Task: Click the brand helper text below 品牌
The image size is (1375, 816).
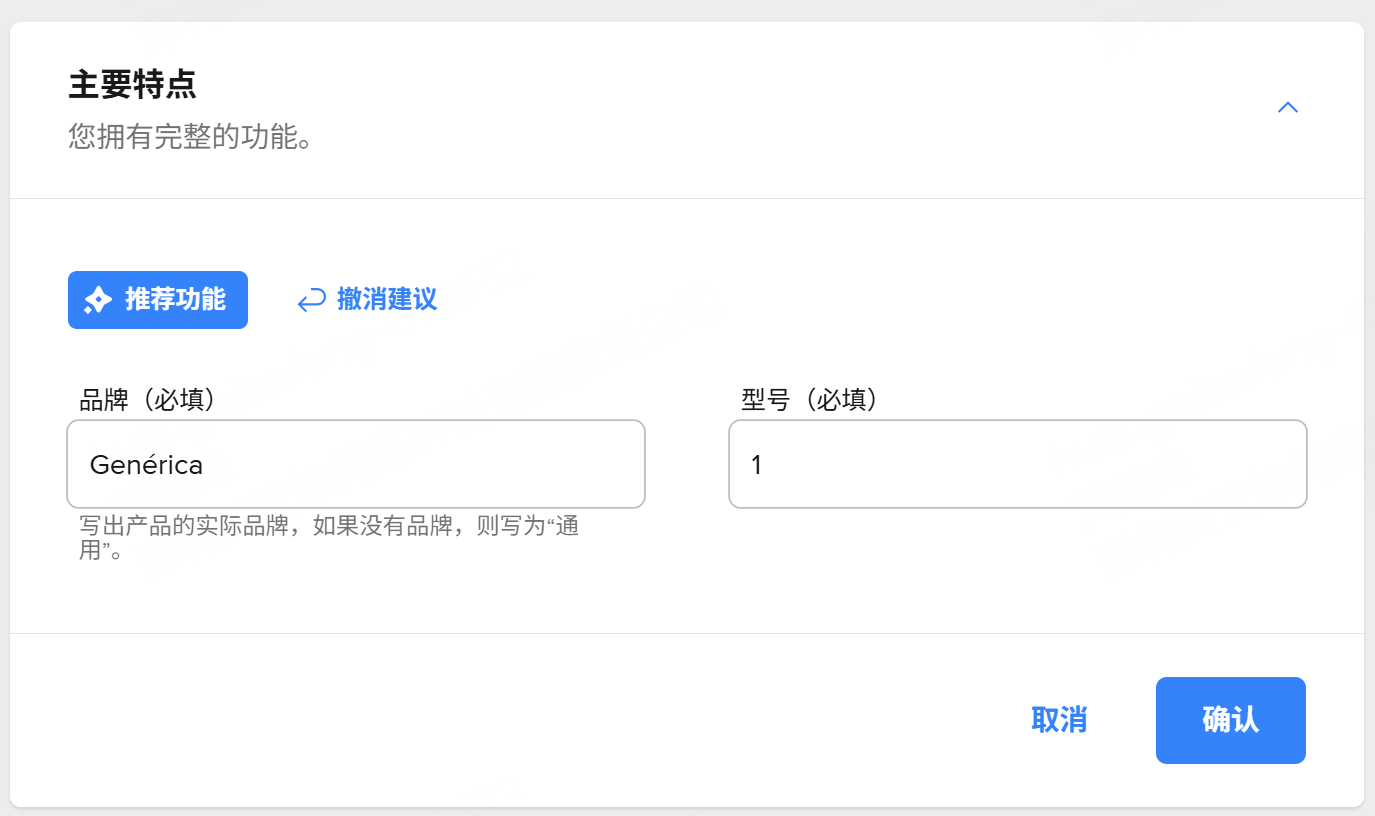Action: click(328, 527)
